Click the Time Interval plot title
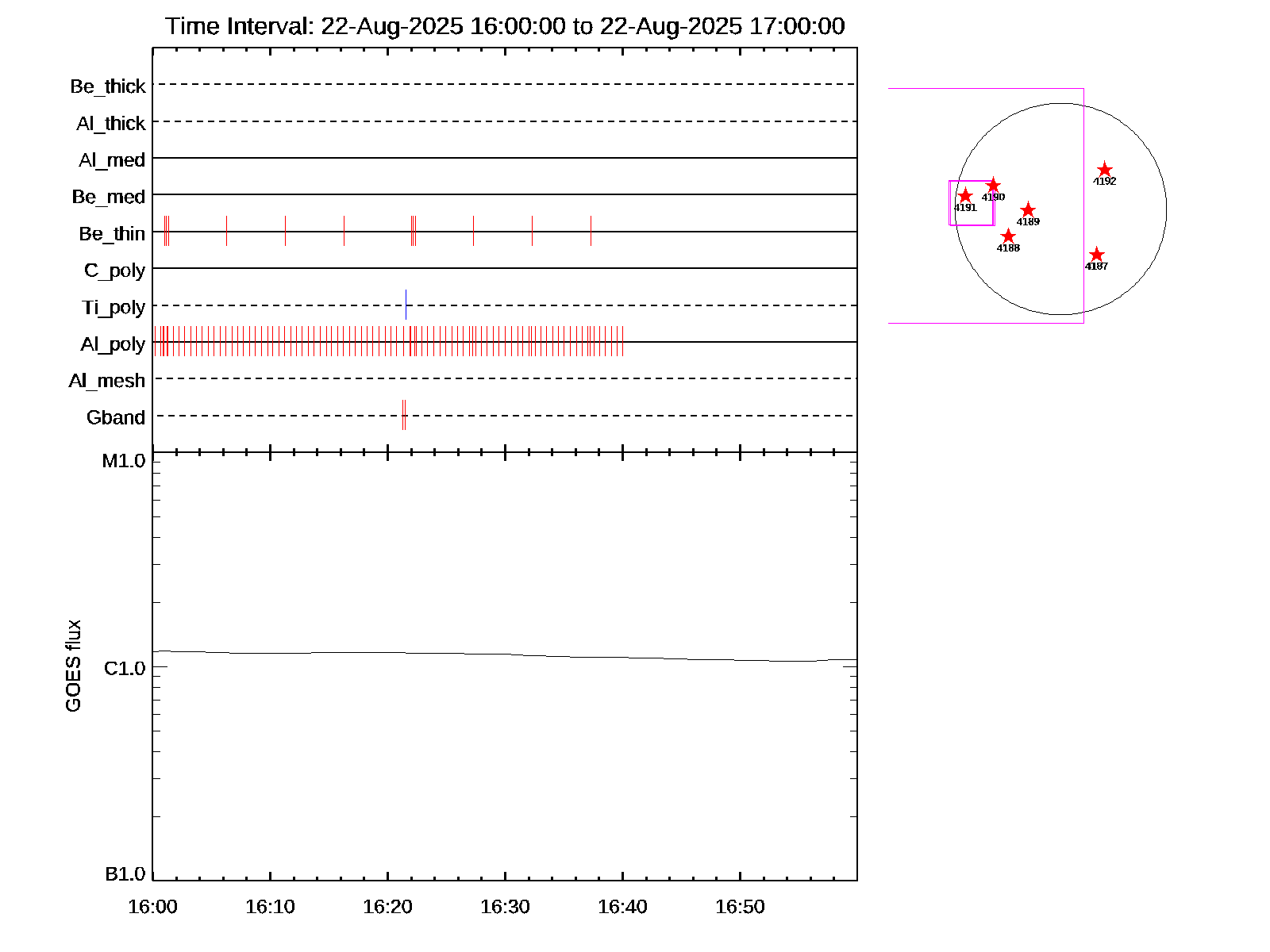The width and height of the screenshot is (1270, 952). (x=505, y=26)
